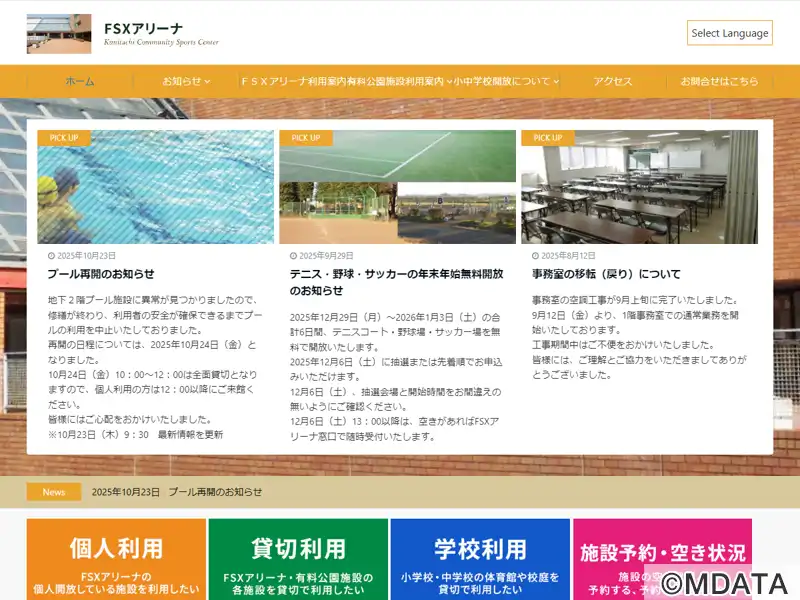Click the clock icon beside 2025年10月23日
800x600 pixels.
(51, 256)
